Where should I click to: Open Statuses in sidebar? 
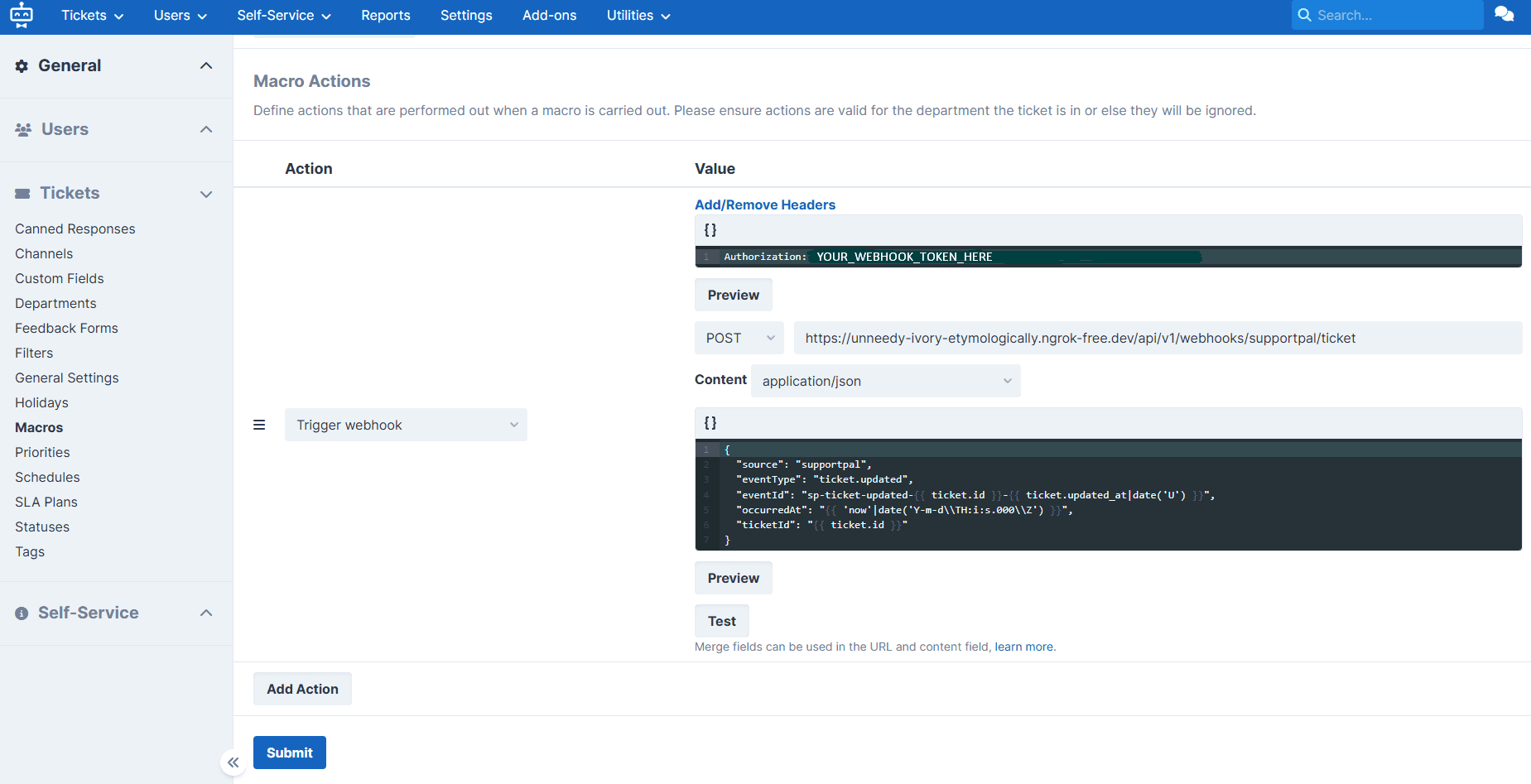(x=42, y=527)
